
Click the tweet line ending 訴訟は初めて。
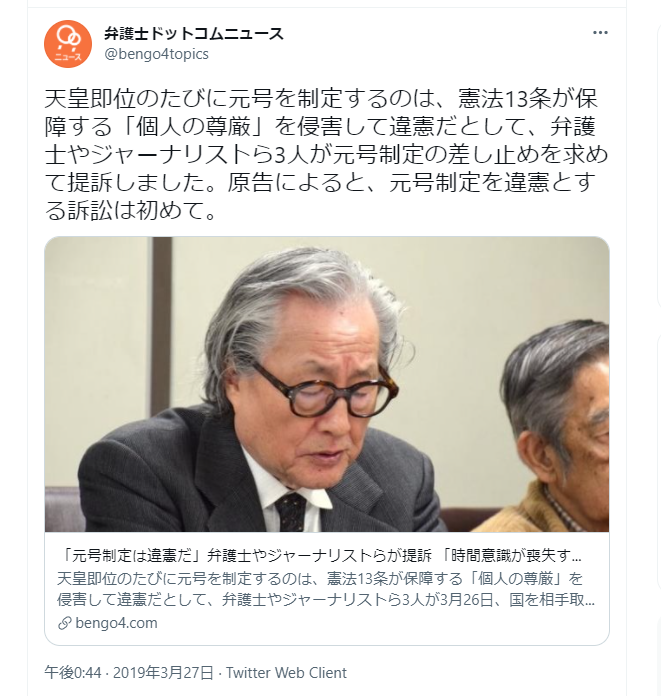131,210
